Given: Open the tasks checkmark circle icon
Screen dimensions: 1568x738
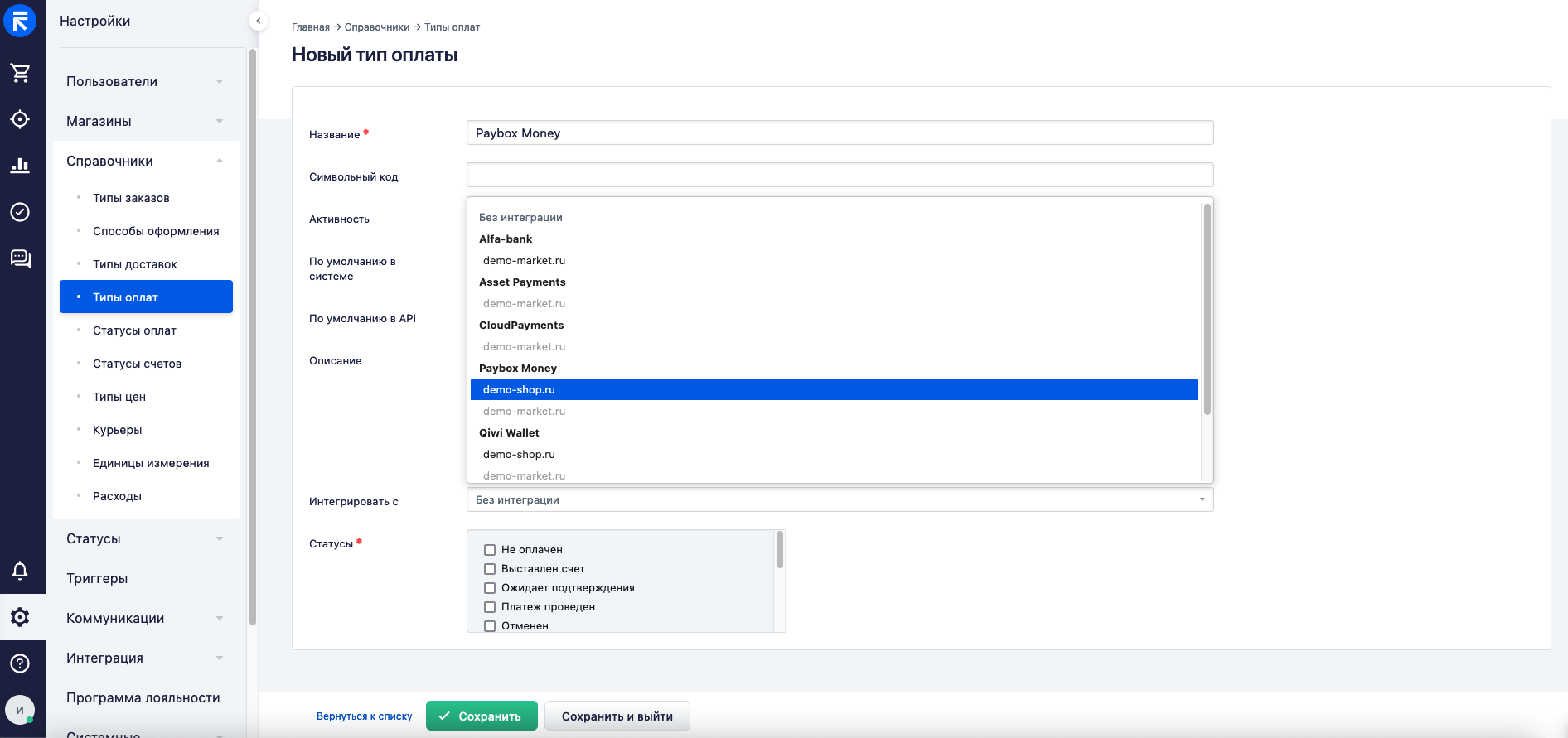Looking at the screenshot, I should click(x=20, y=212).
